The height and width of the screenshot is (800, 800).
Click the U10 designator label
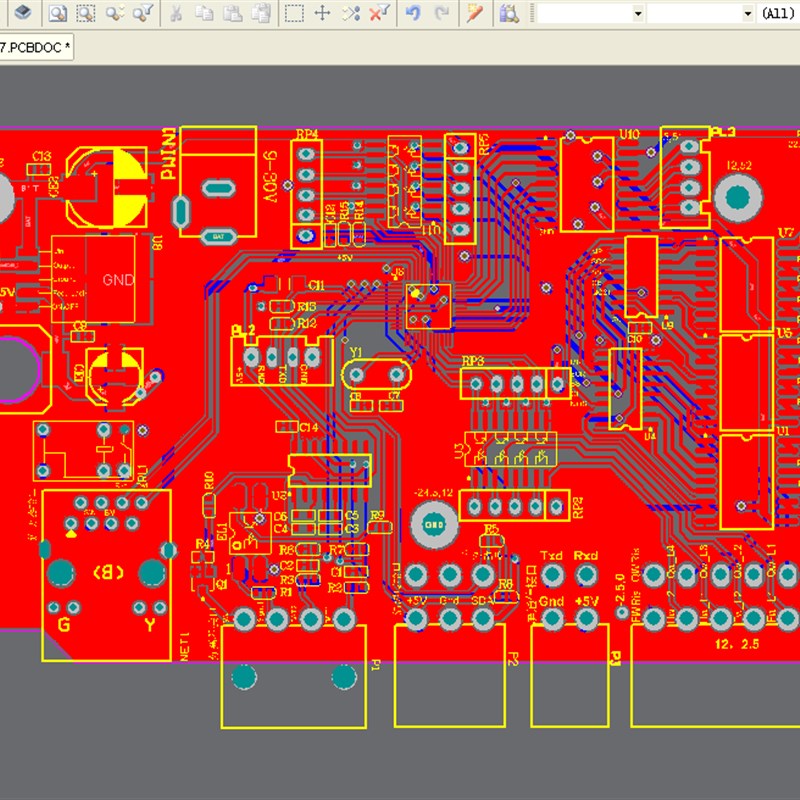(629, 134)
